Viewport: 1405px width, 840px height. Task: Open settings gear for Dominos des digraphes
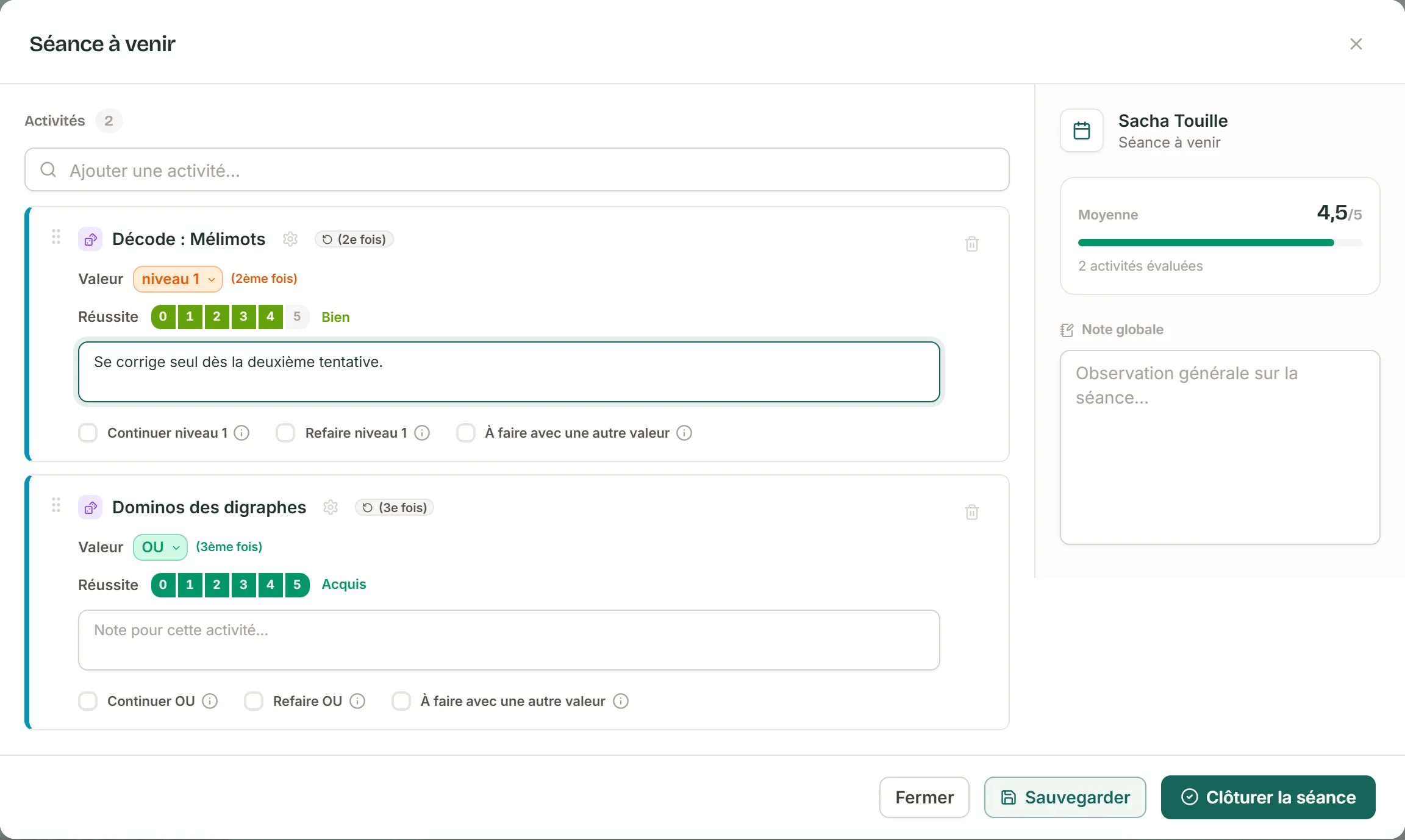[331, 507]
